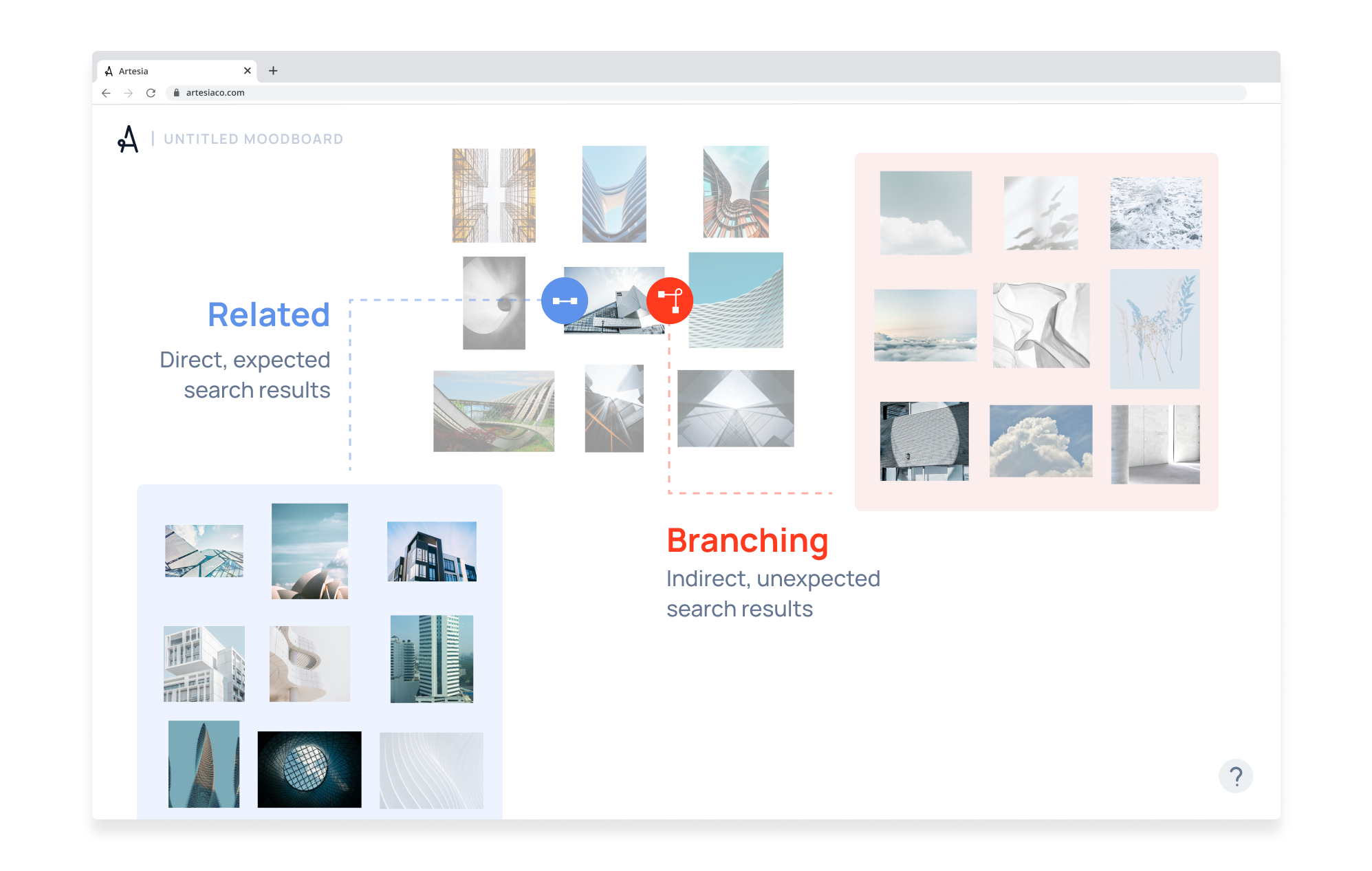
Task: Open the white flowing fabric branching image
Action: pos(1041,325)
